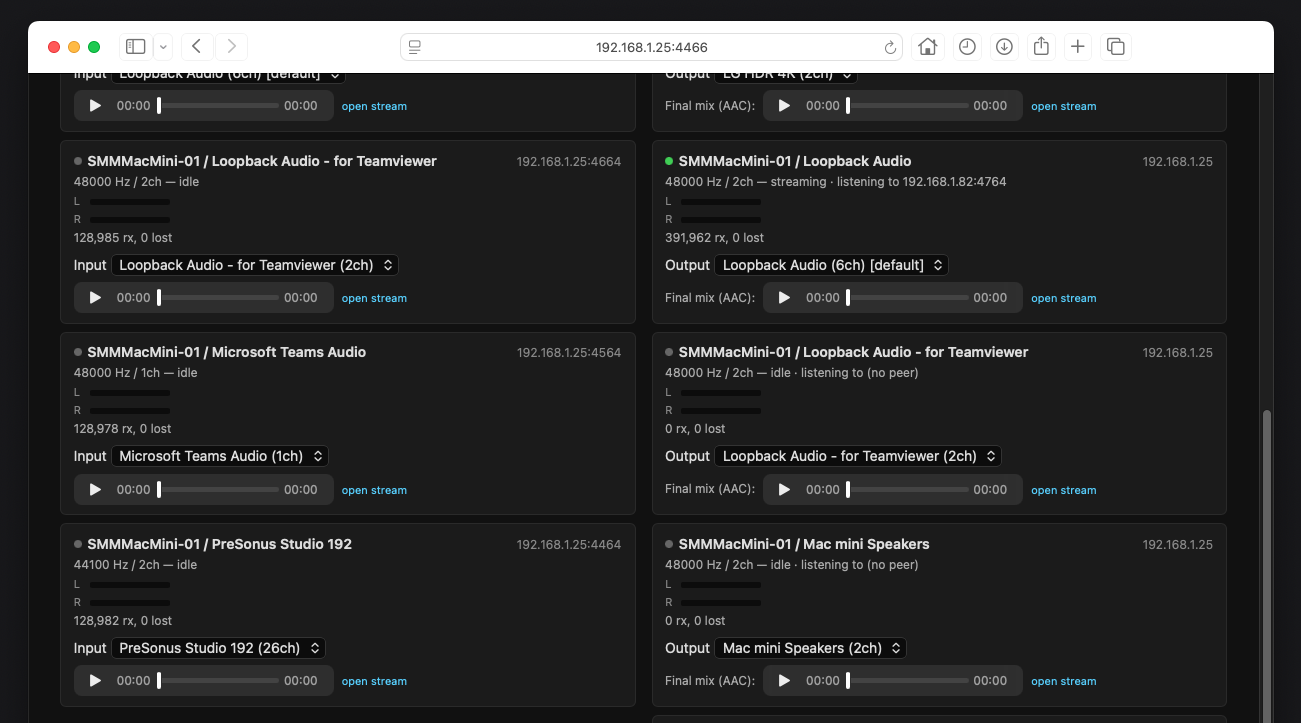
Task: Play the Mac mini Speakers final mix
Action: (x=784, y=680)
